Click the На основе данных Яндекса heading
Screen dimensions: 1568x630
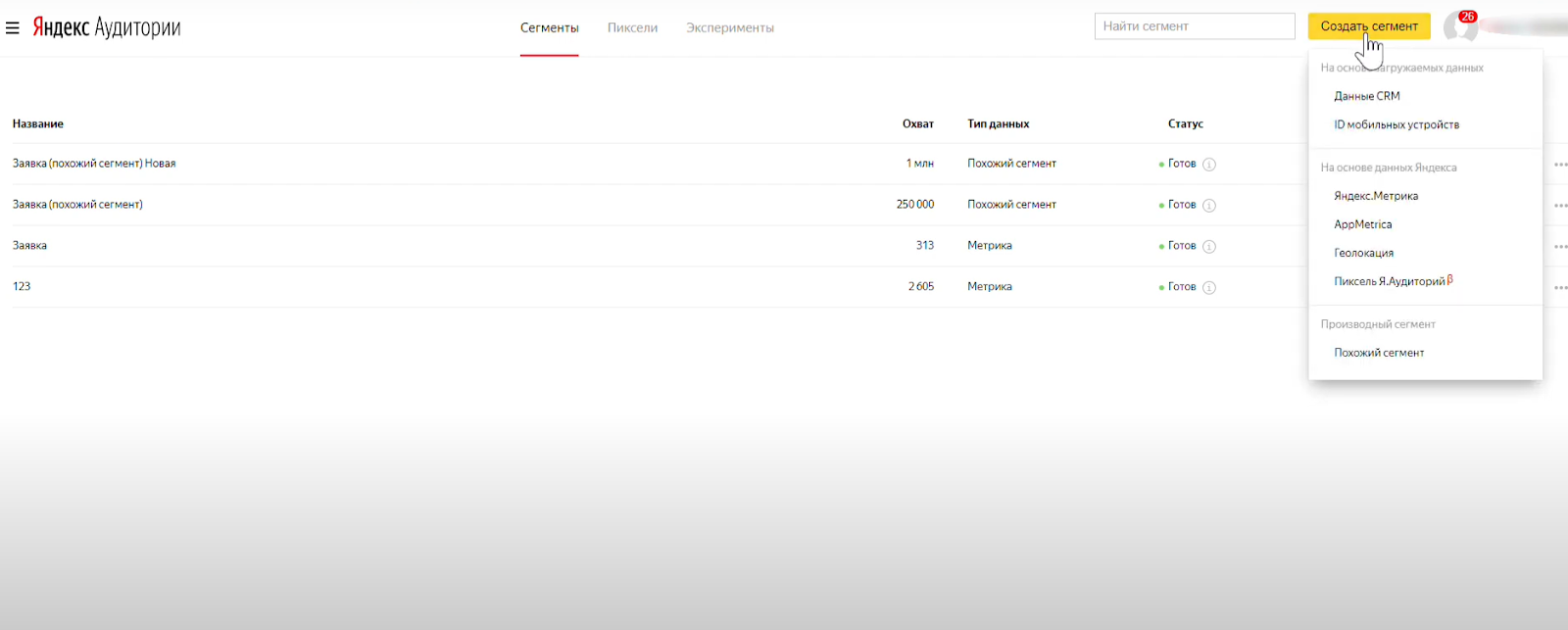tap(1389, 168)
